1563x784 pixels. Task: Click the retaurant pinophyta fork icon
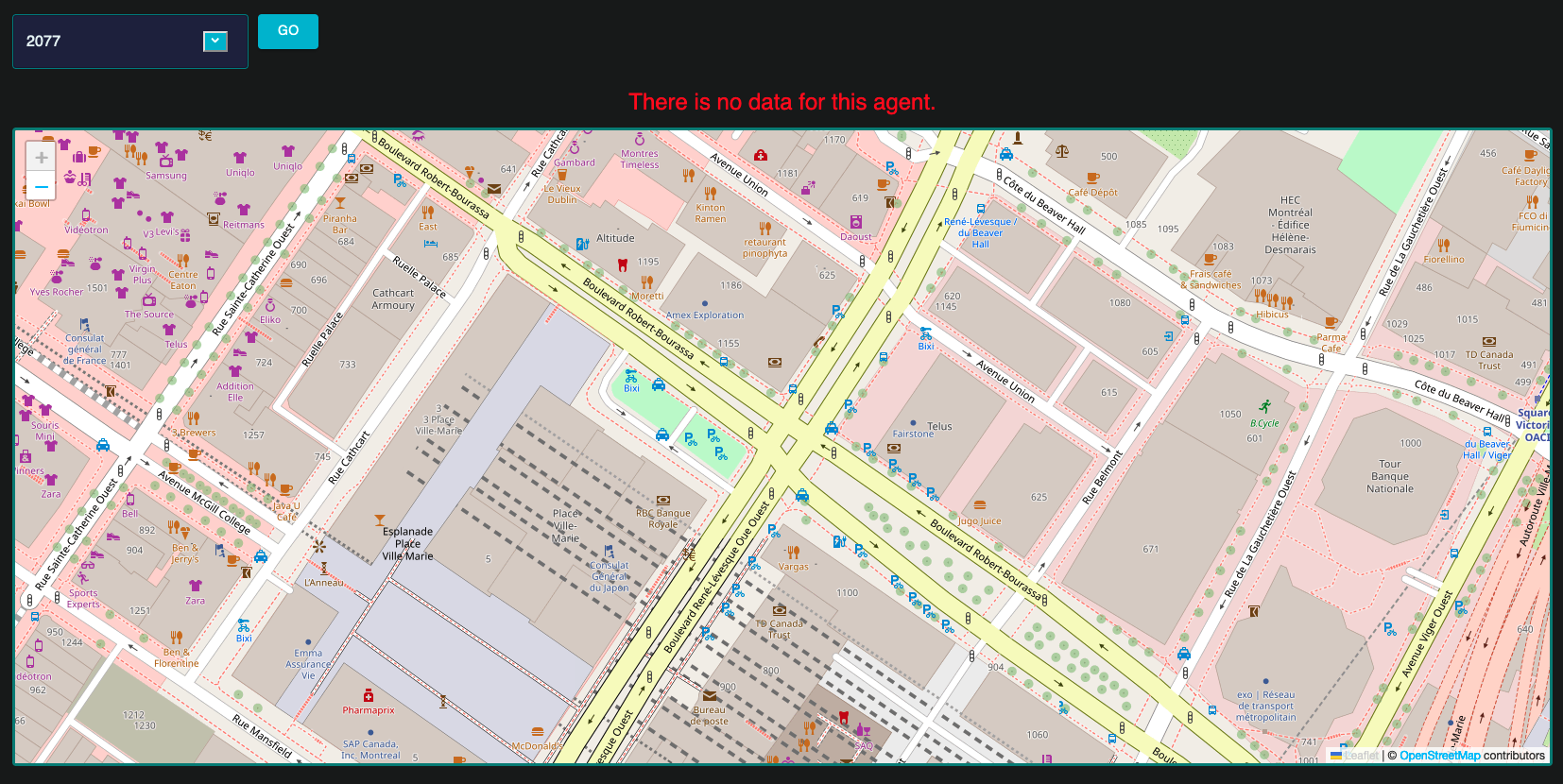pos(765,228)
